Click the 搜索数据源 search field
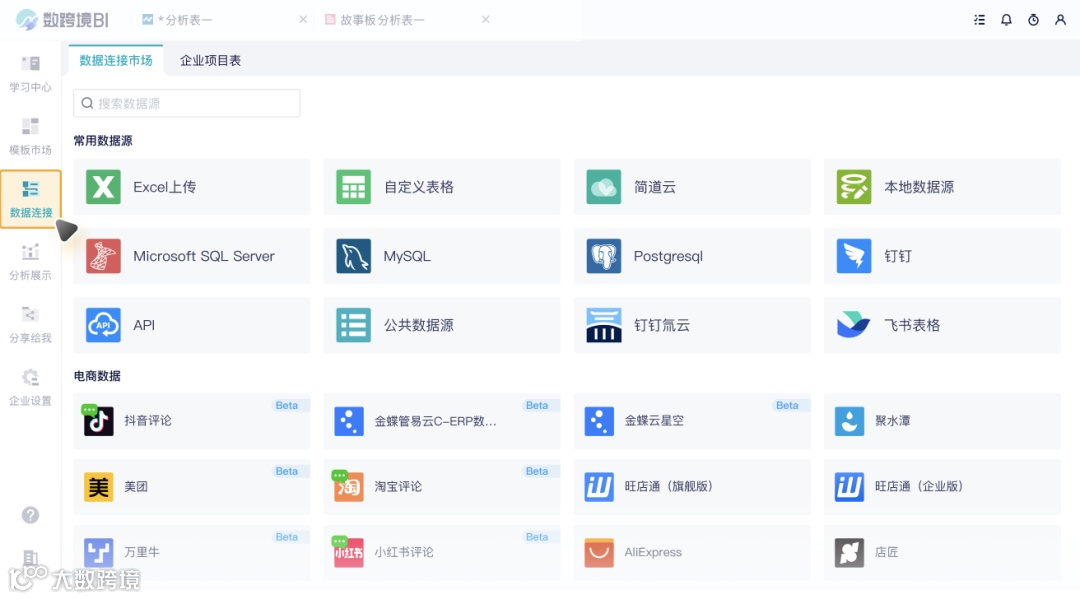 187,103
